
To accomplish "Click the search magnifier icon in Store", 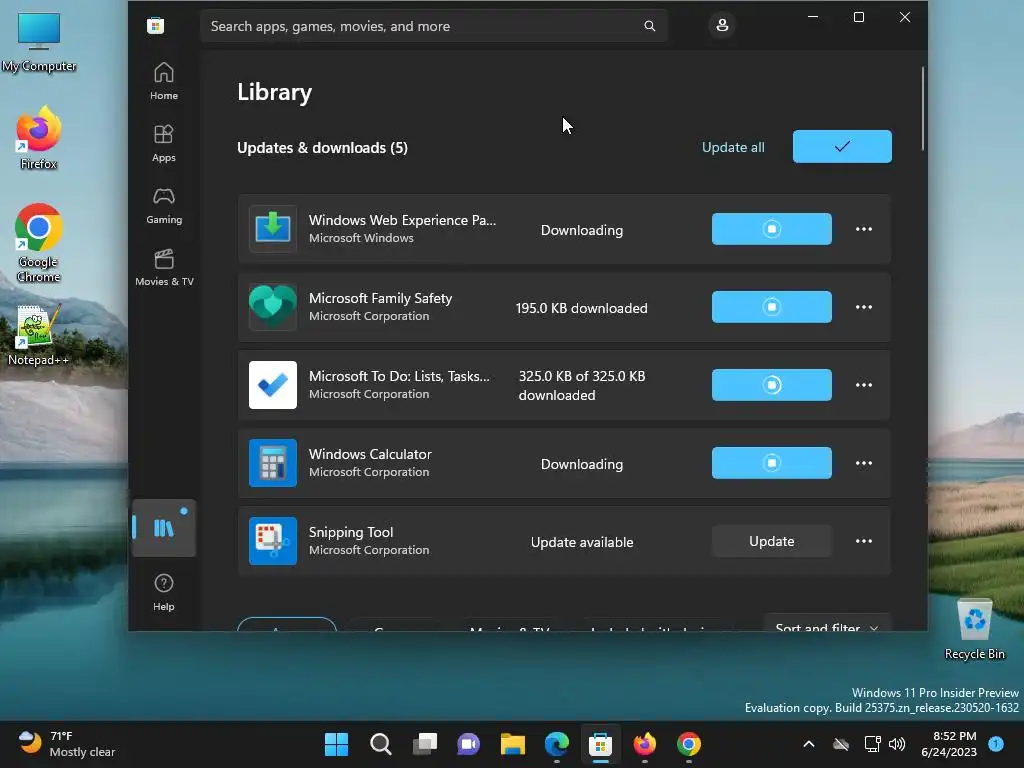I will click(649, 26).
